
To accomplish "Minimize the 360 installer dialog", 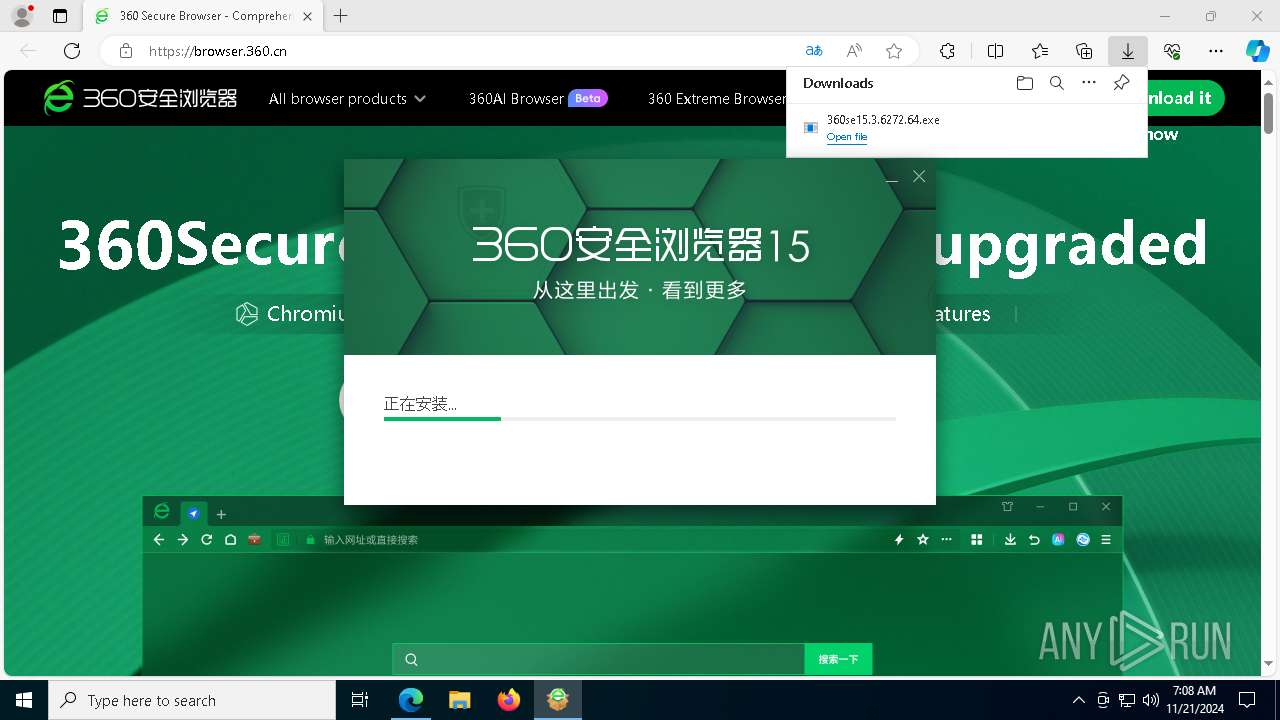I will tap(892, 177).
